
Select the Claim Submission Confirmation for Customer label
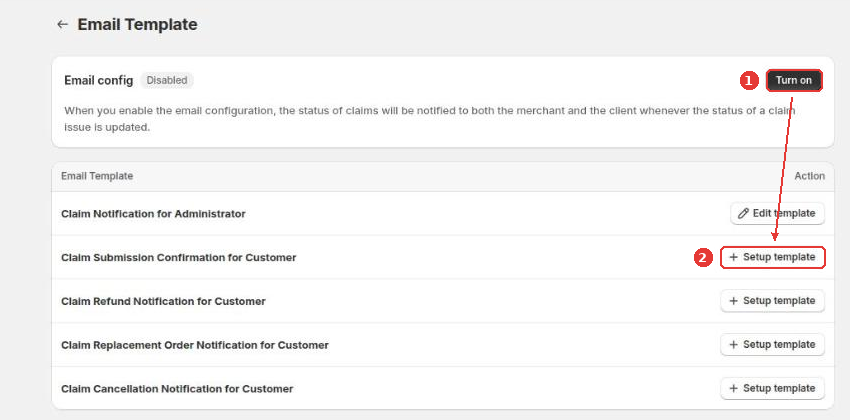click(179, 258)
